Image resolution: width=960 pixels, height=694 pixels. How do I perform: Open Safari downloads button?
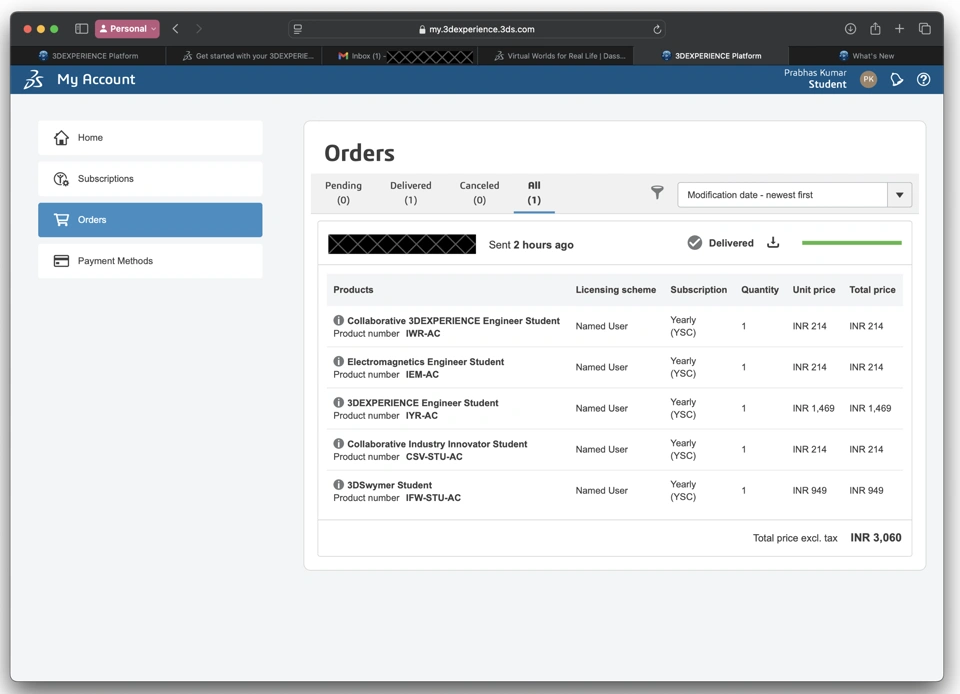(850, 29)
